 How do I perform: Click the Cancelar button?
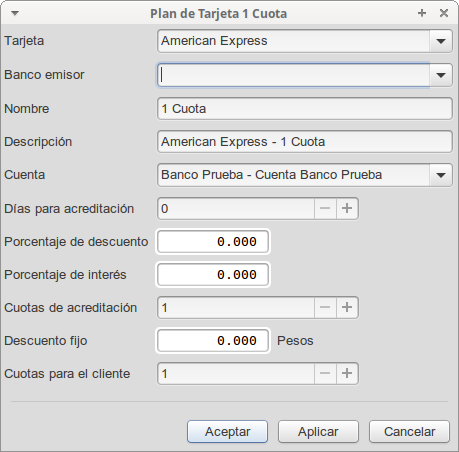pyautogui.click(x=409, y=432)
